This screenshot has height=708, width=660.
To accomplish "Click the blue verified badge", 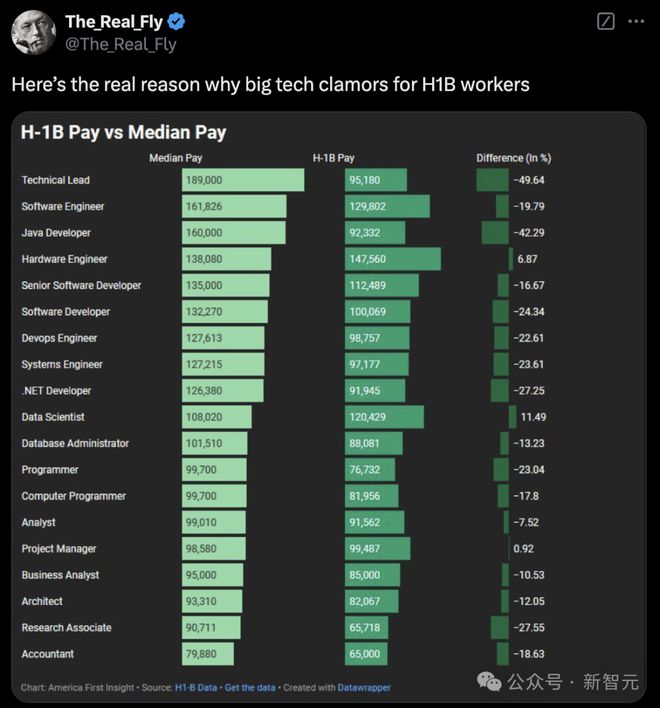I will pyautogui.click(x=176, y=21).
